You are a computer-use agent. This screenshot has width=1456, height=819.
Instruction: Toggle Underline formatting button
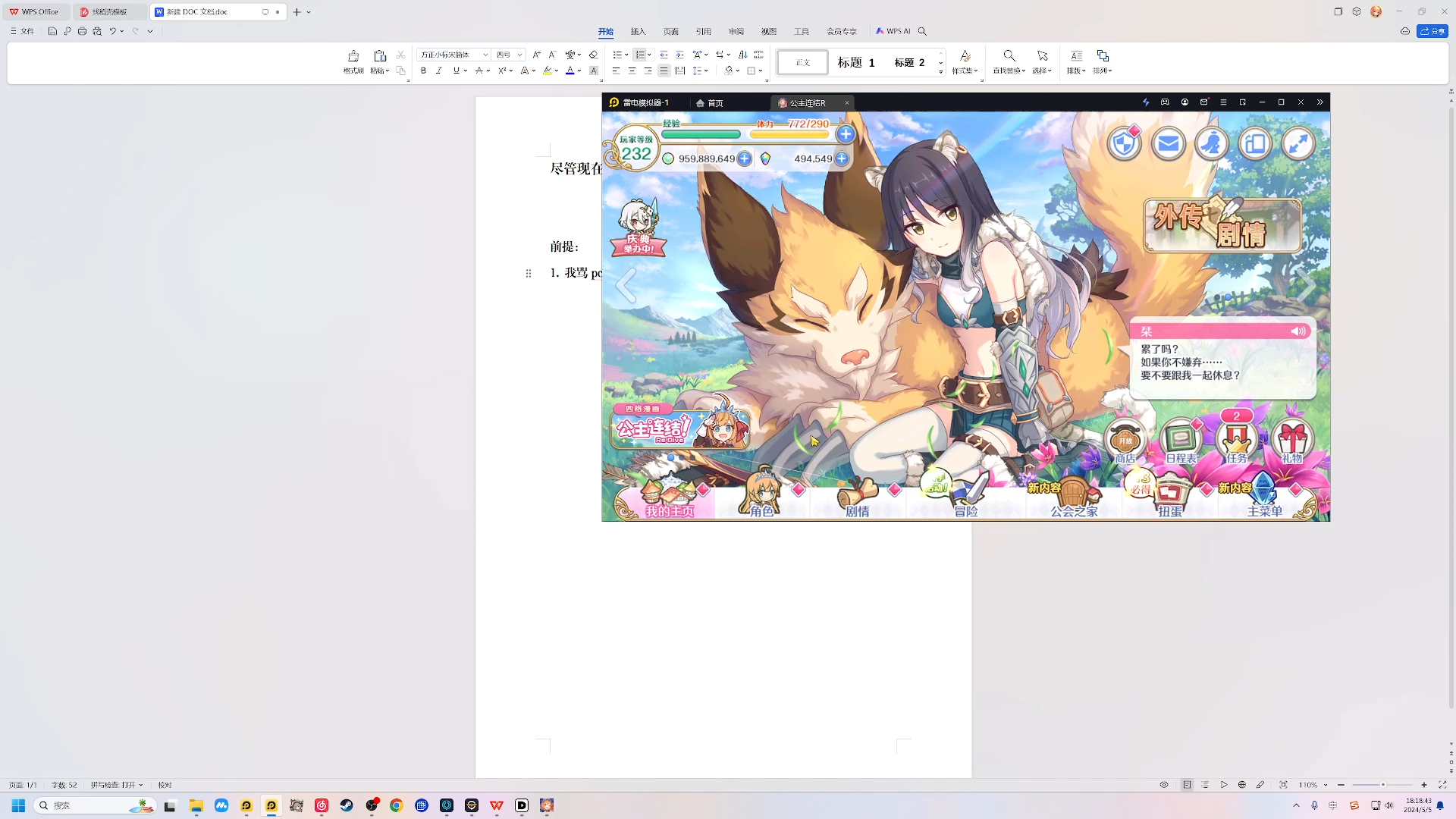(456, 71)
